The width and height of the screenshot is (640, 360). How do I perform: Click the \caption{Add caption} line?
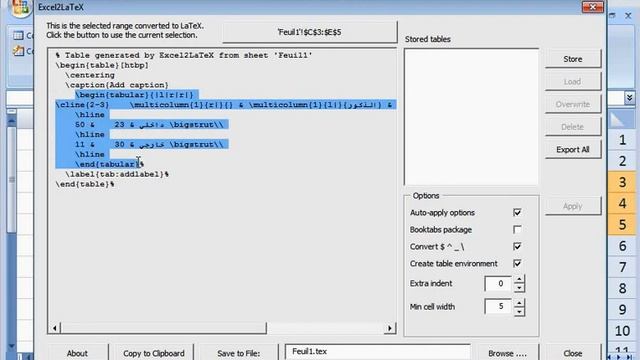117,85
